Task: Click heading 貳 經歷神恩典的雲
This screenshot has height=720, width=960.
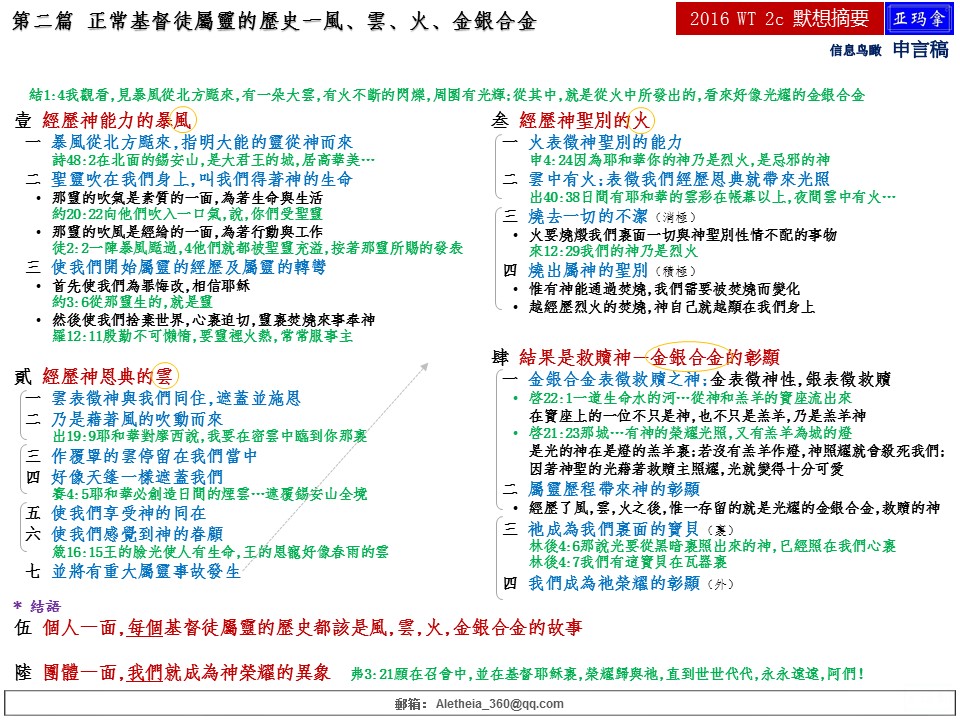Action: coord(95,377)
